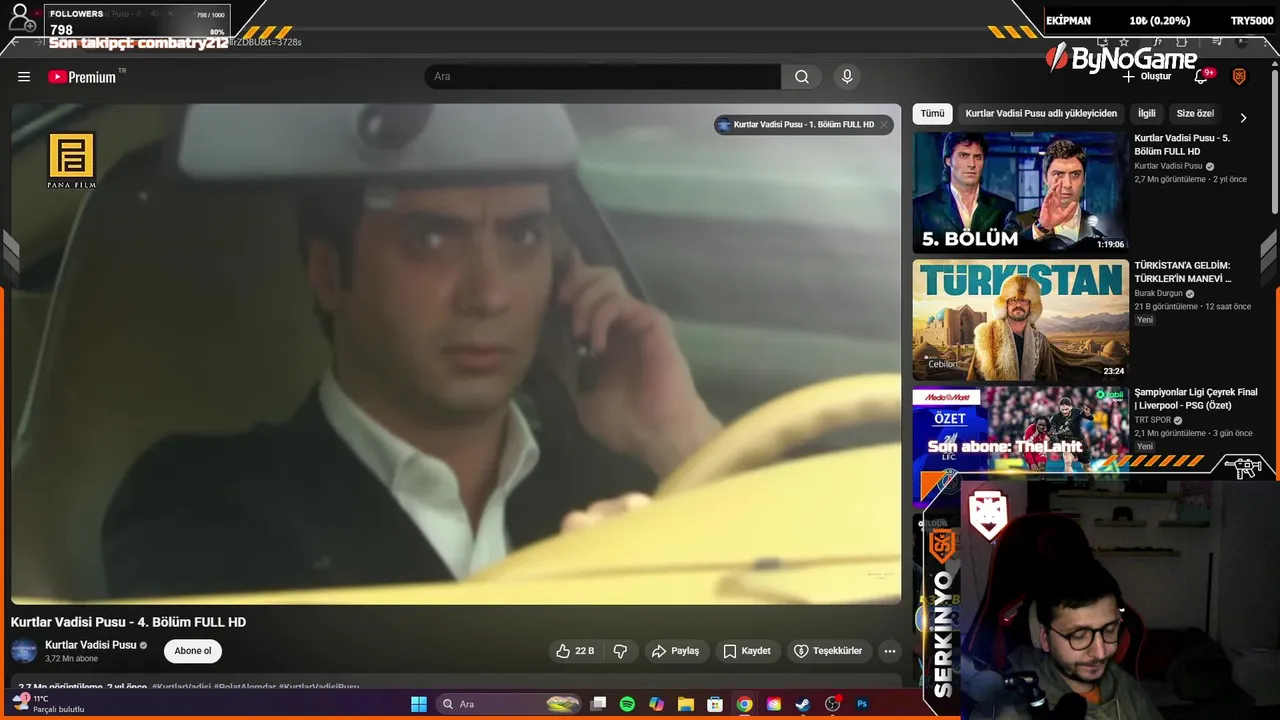This screenshot has width=1280, height=720.
Task: Open title Kurtlar Vadisi Pusu - 5. Bölüm
Action: [1182, 145]
